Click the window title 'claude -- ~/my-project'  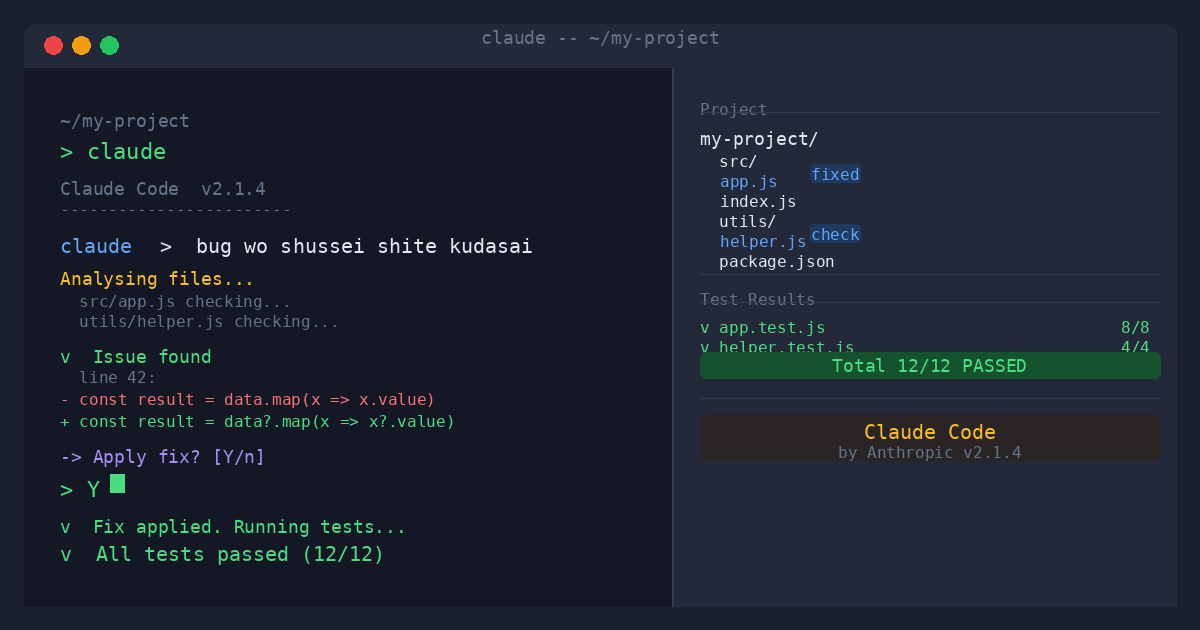tap(600, 38)
